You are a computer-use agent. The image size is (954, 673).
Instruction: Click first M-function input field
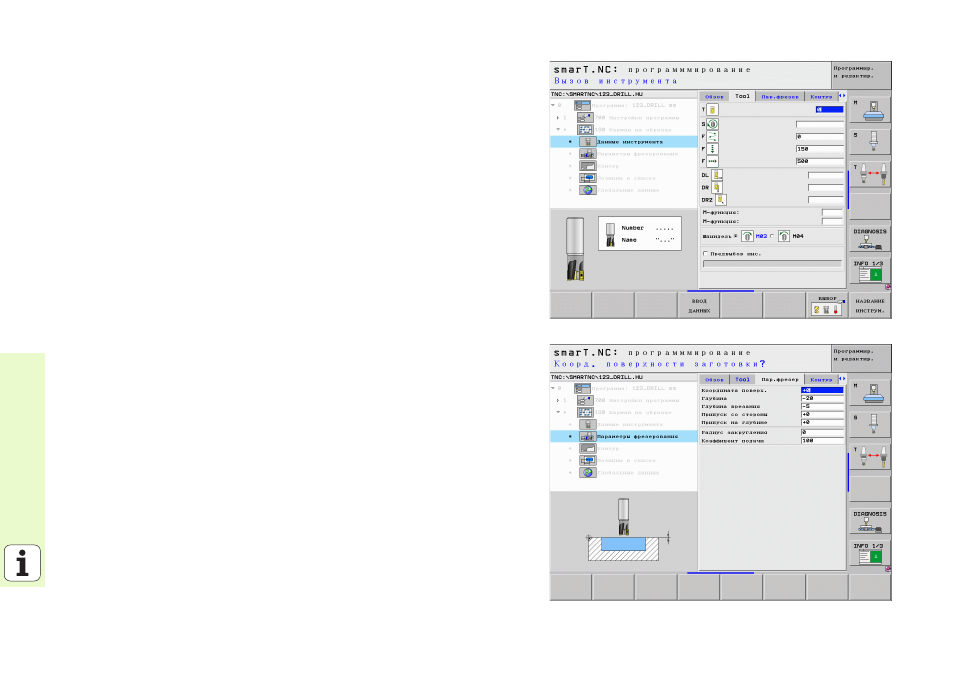coord(832,212)
